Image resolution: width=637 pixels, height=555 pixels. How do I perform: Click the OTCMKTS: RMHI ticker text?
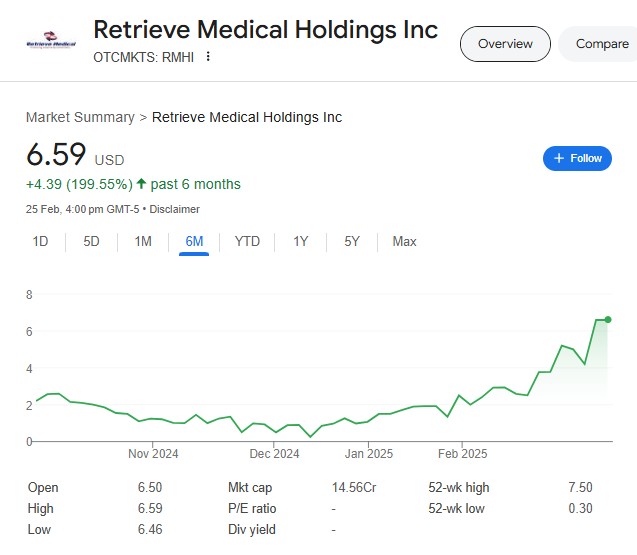[143, 57]
